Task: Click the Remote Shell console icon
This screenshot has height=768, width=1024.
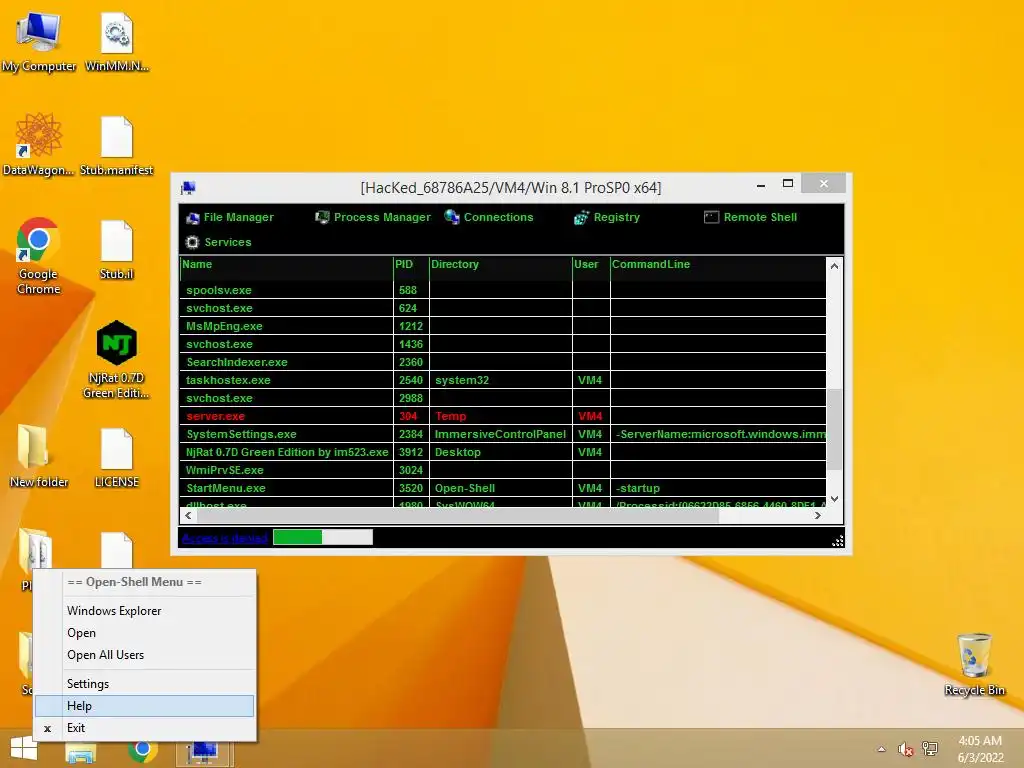Action: (711, 217)
